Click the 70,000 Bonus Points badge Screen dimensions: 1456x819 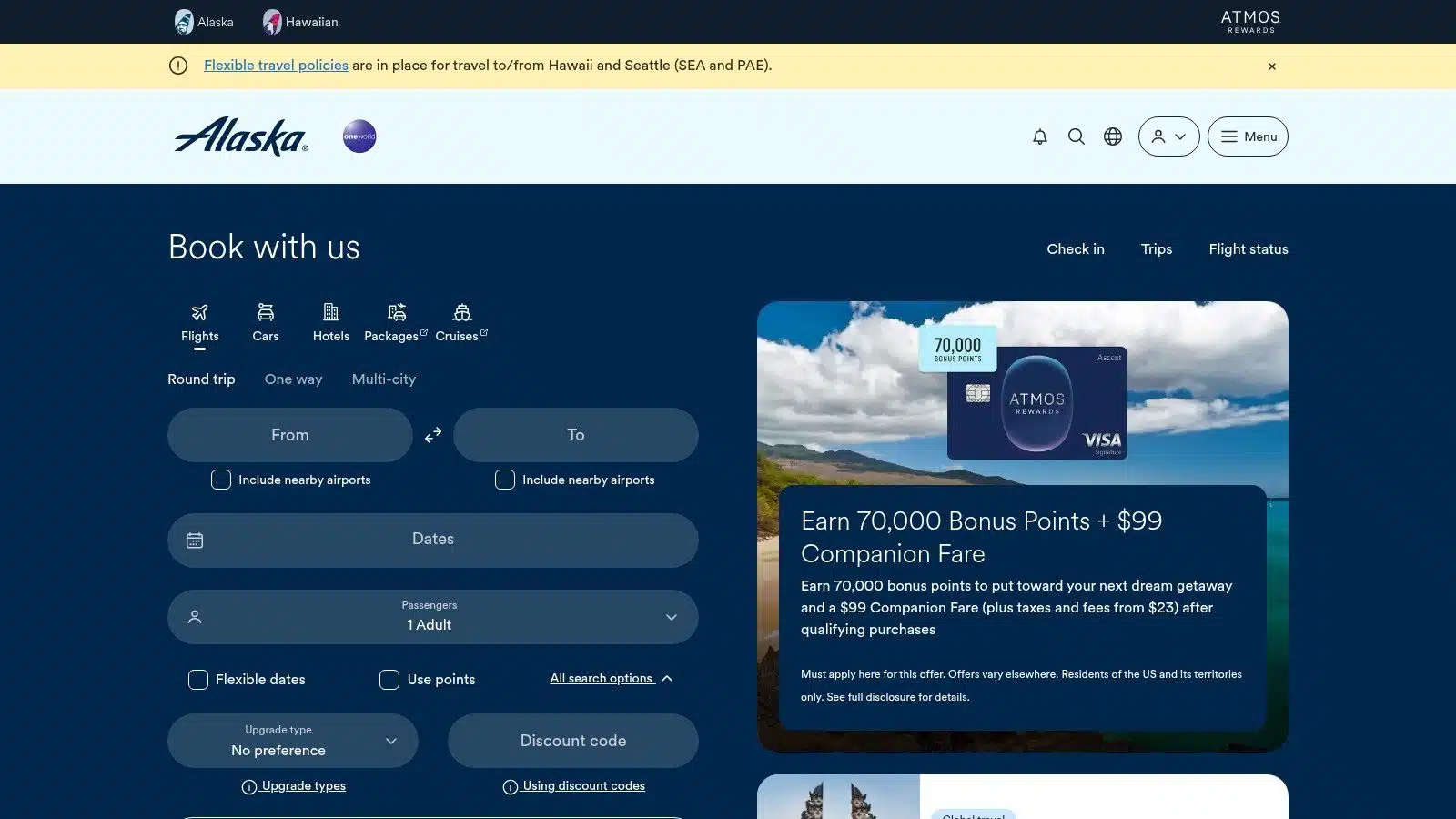tap(958, 349)
